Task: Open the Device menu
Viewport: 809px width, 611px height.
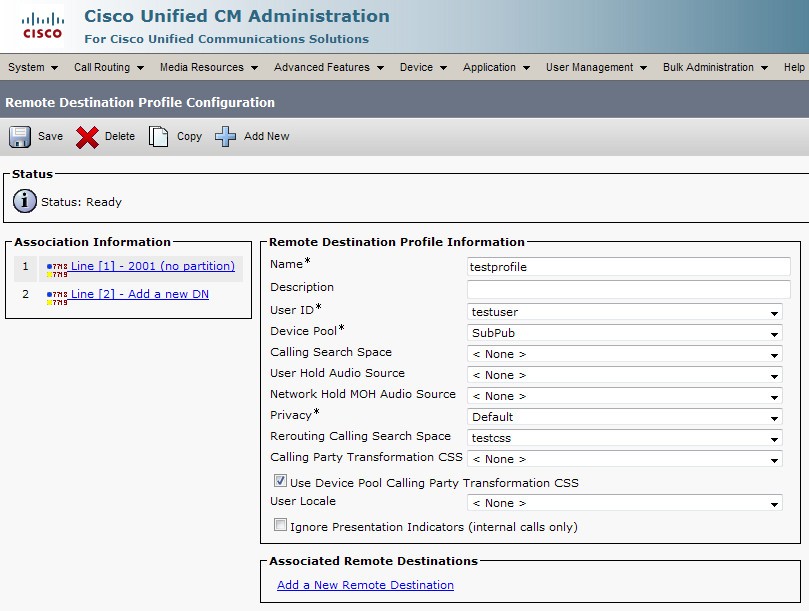Action: click(423, 67)
